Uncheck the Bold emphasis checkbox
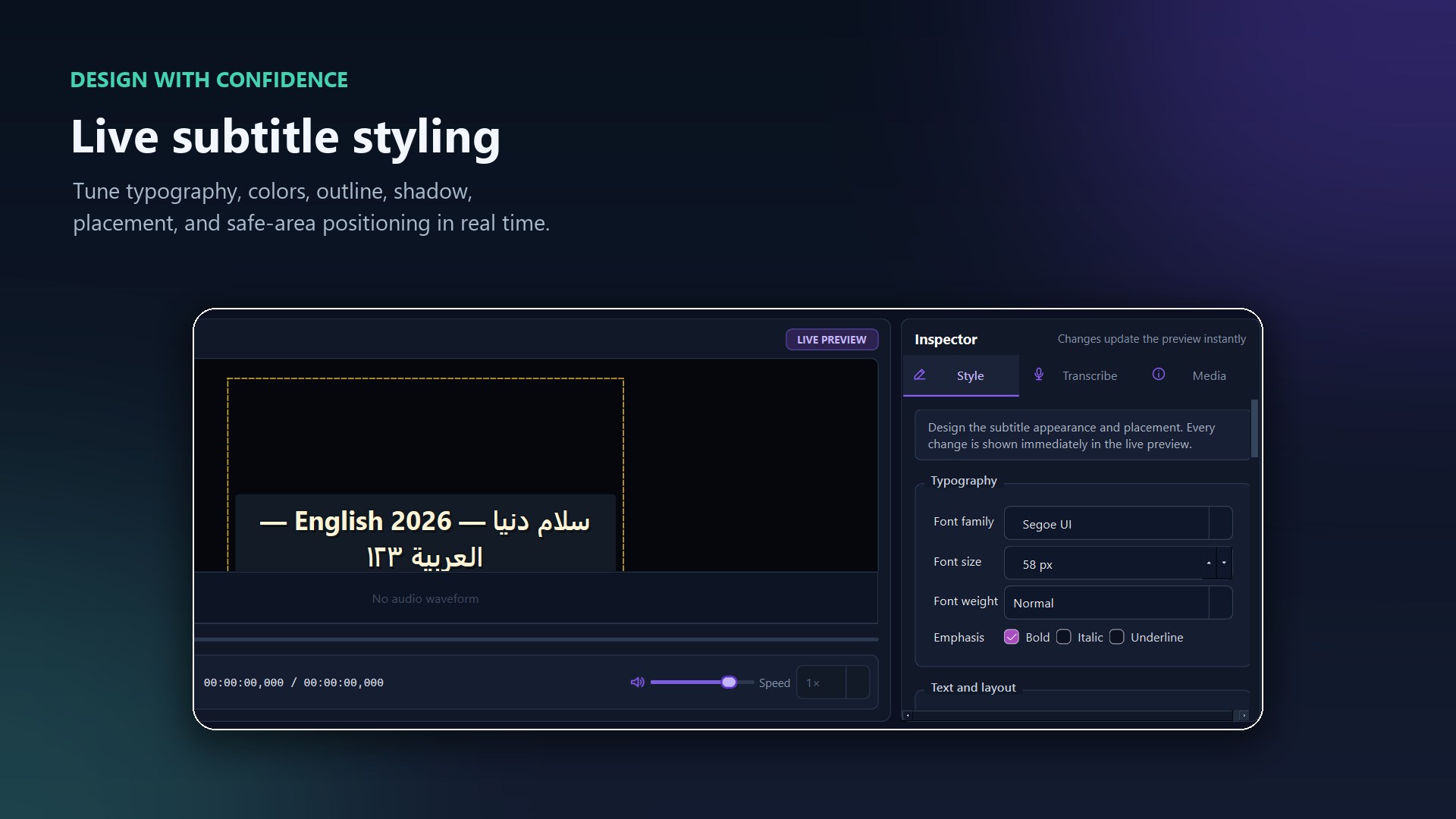 point(1011,637)
